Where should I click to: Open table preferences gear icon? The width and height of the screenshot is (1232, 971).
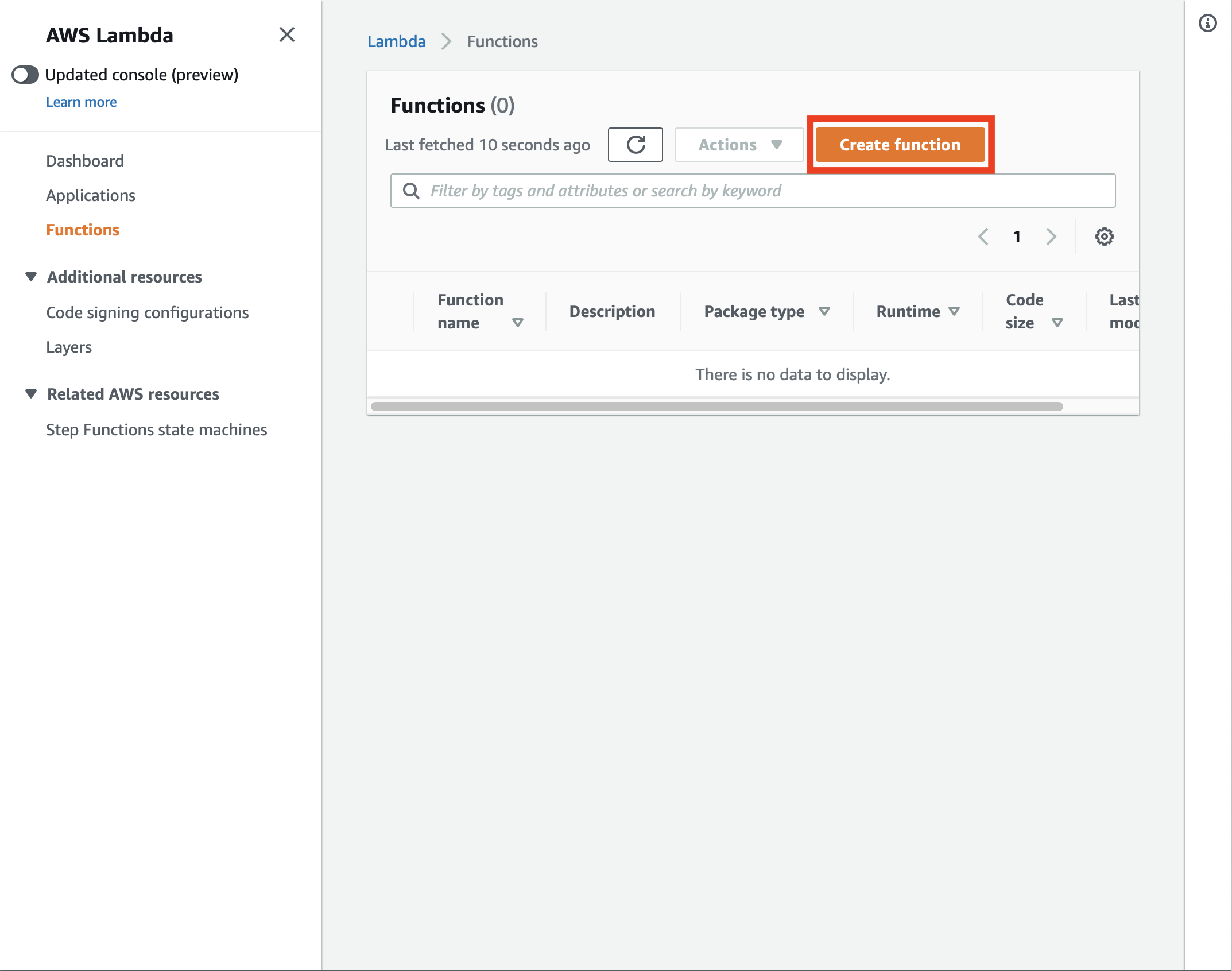pyautogui.click(x=1104, y=237)
